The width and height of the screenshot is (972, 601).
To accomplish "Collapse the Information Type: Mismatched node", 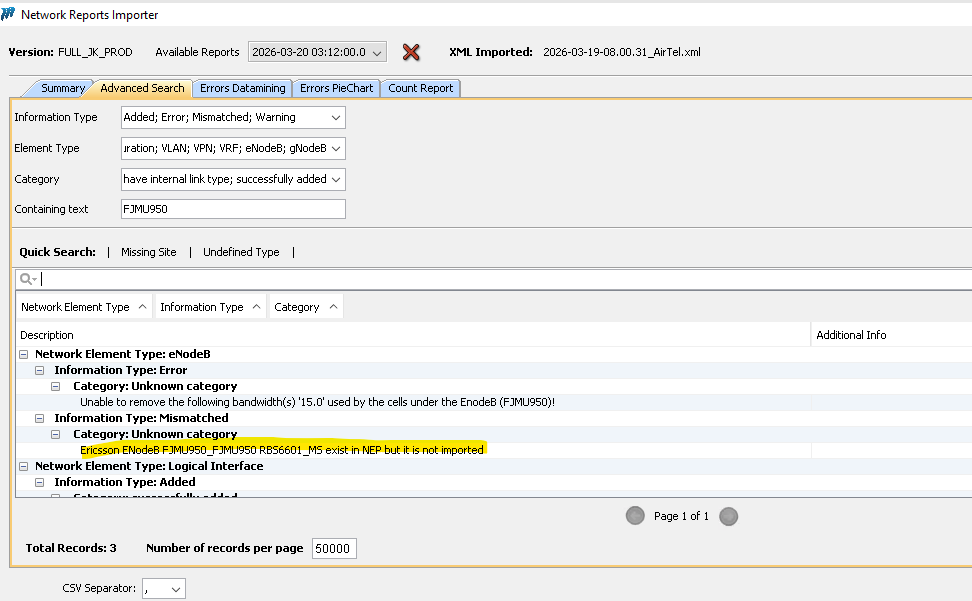I will (40, 418).
